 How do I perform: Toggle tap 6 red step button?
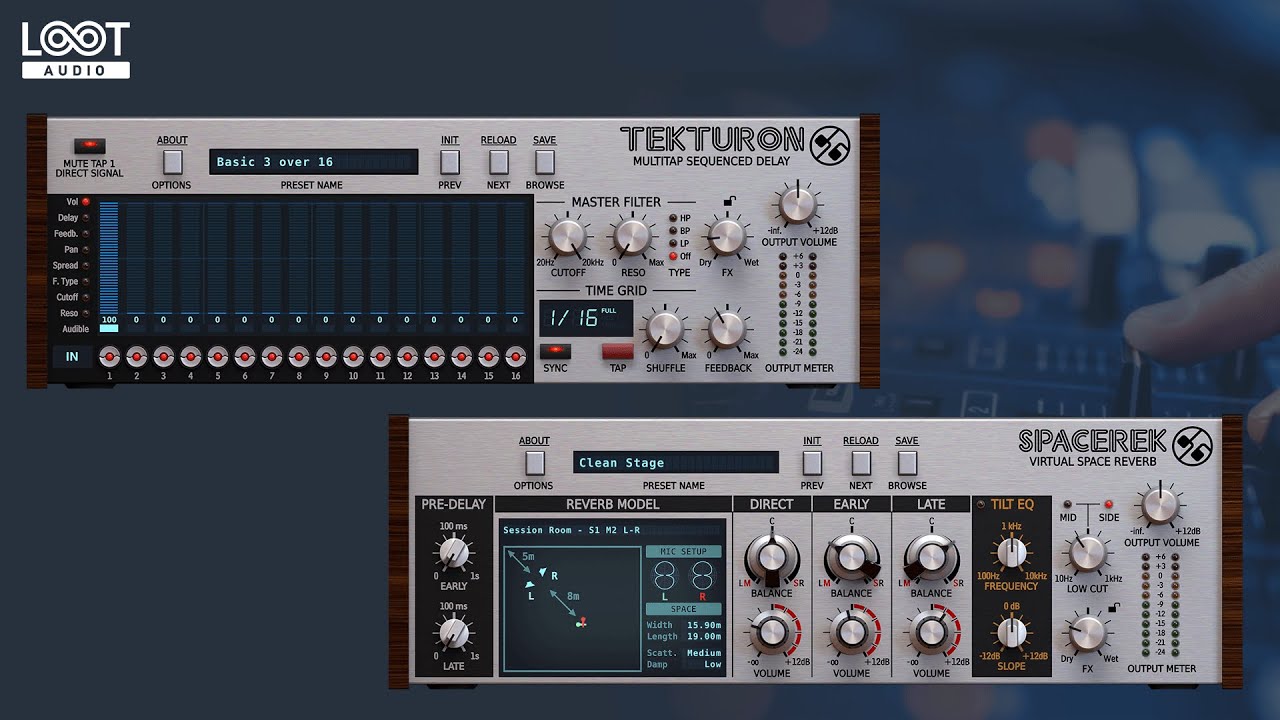[244, 356]
